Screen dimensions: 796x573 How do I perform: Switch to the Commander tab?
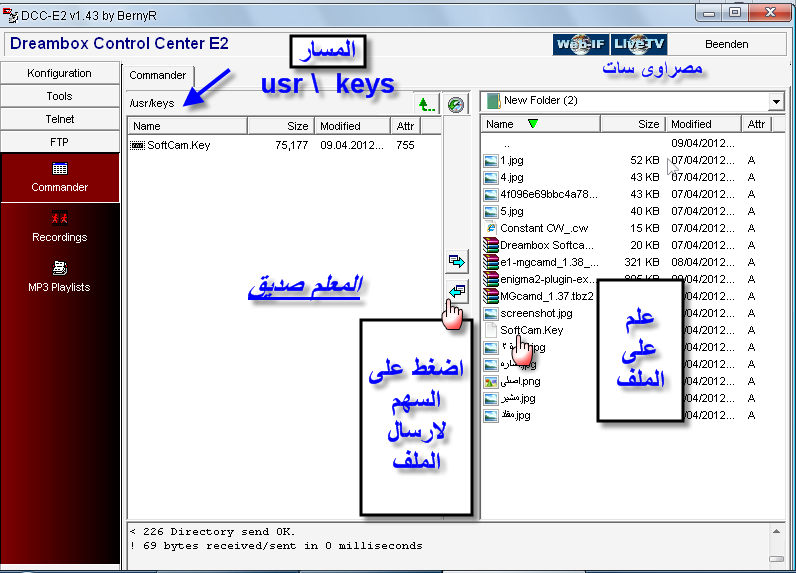tap(158, 75)
